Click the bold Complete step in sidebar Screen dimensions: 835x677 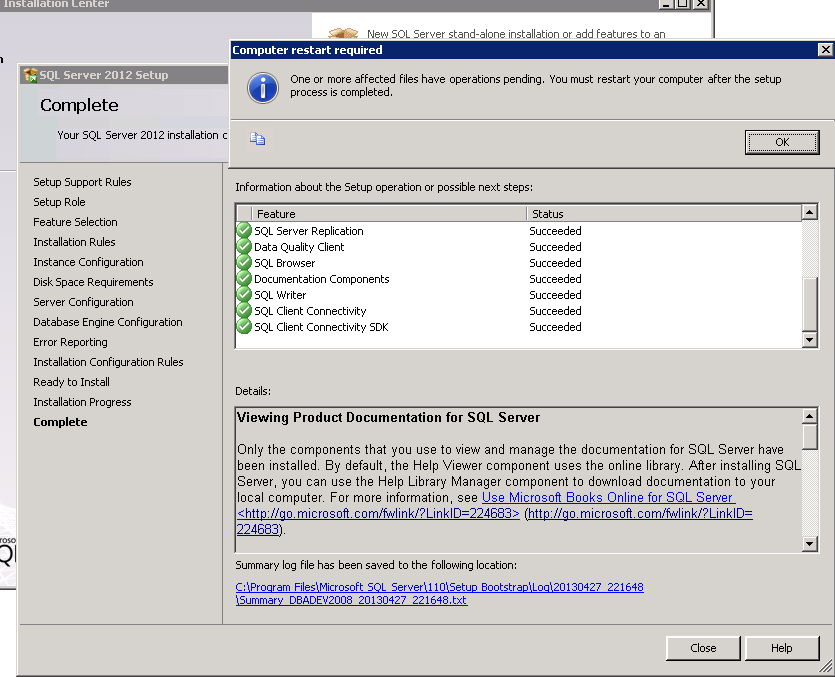[60, 422]
